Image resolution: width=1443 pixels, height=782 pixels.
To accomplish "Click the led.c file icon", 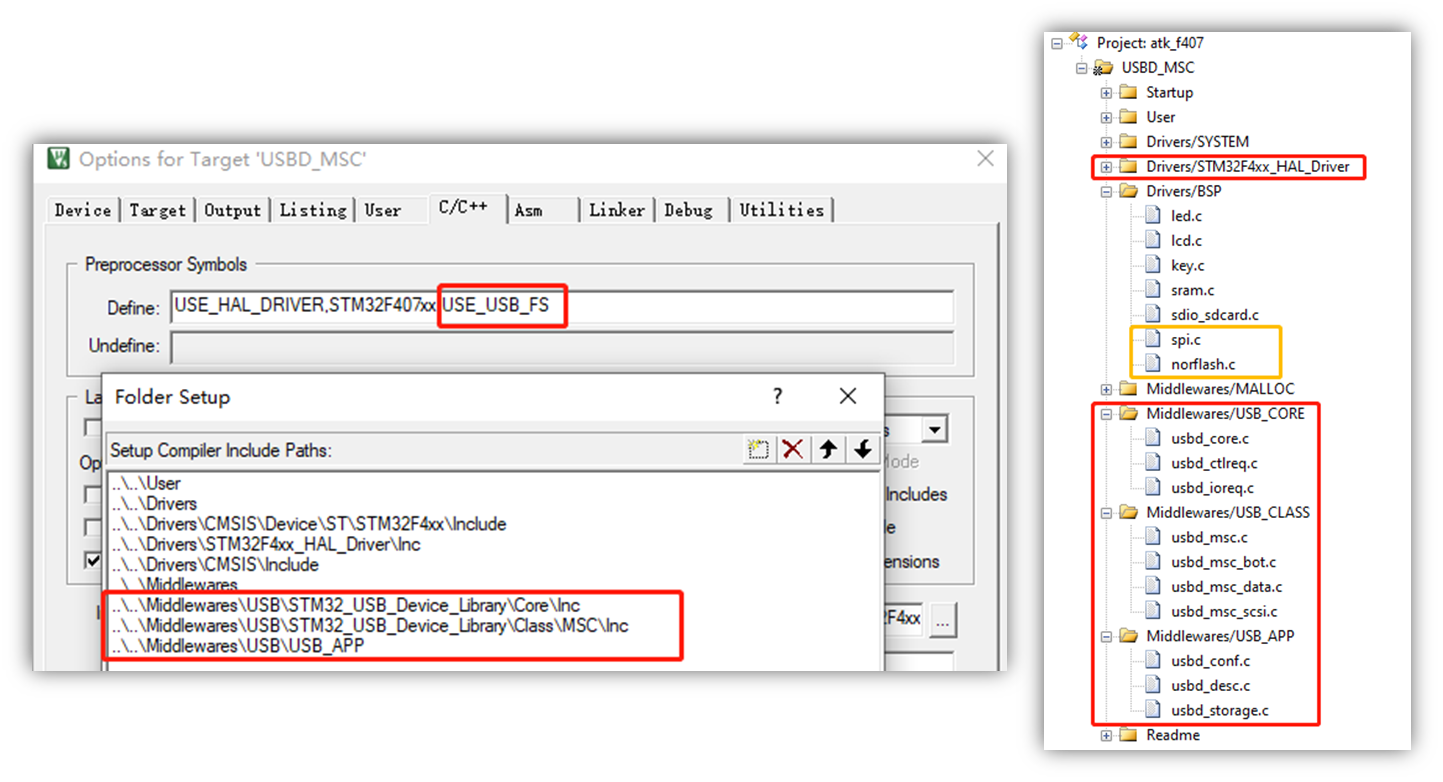I will pos(1153,216).
